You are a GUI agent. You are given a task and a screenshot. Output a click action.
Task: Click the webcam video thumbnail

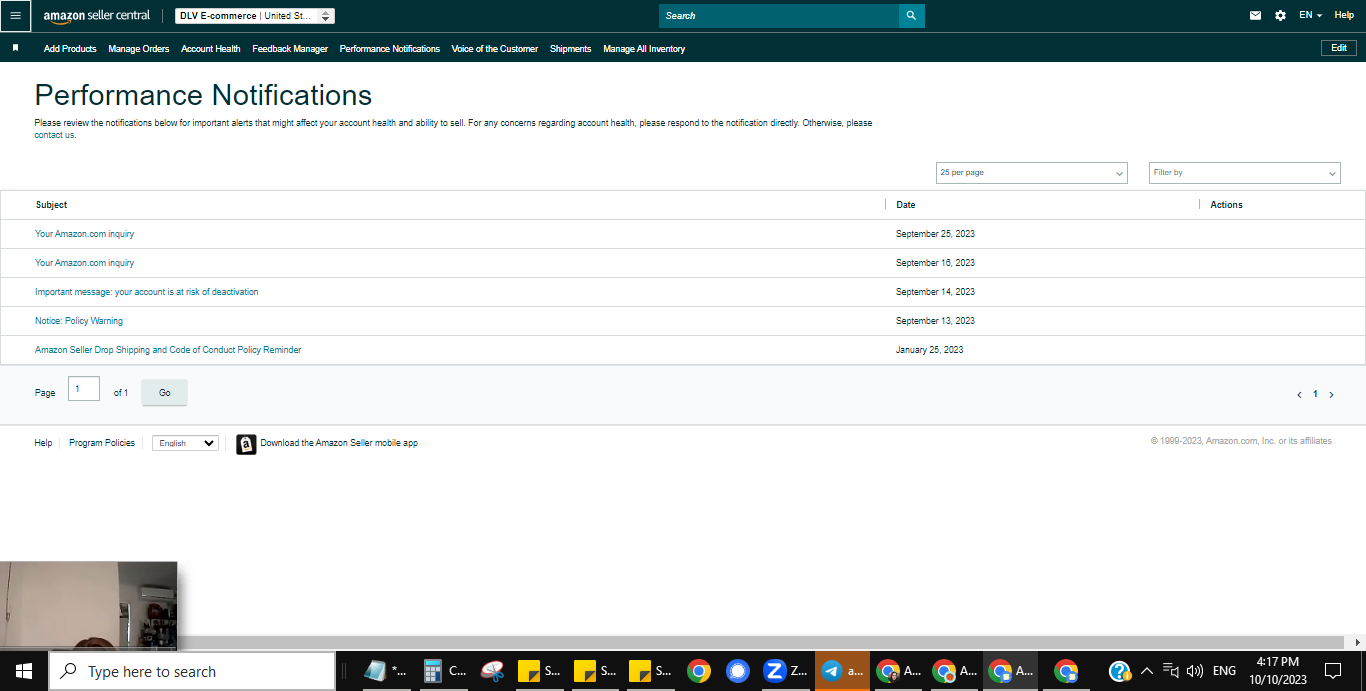click(88, 604)
